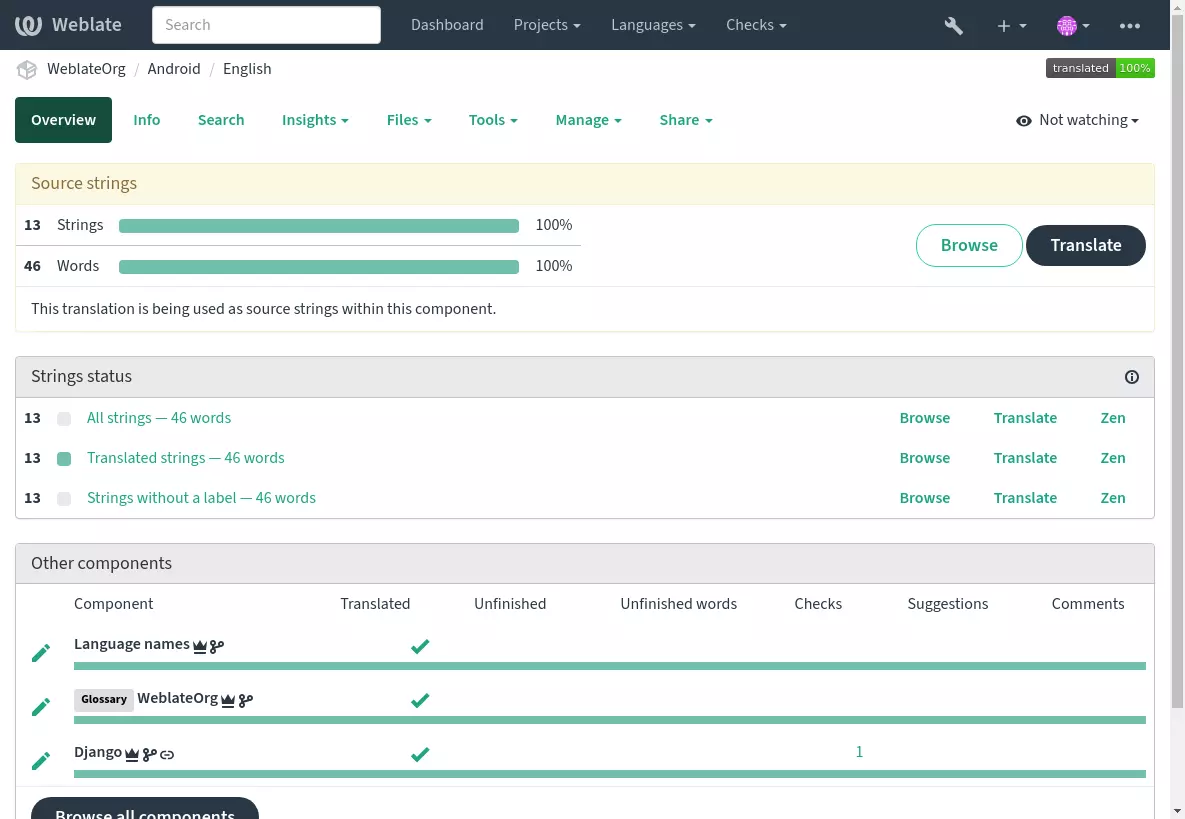
Task: Click Browse for Strings without a label
Action: (924, 499)
